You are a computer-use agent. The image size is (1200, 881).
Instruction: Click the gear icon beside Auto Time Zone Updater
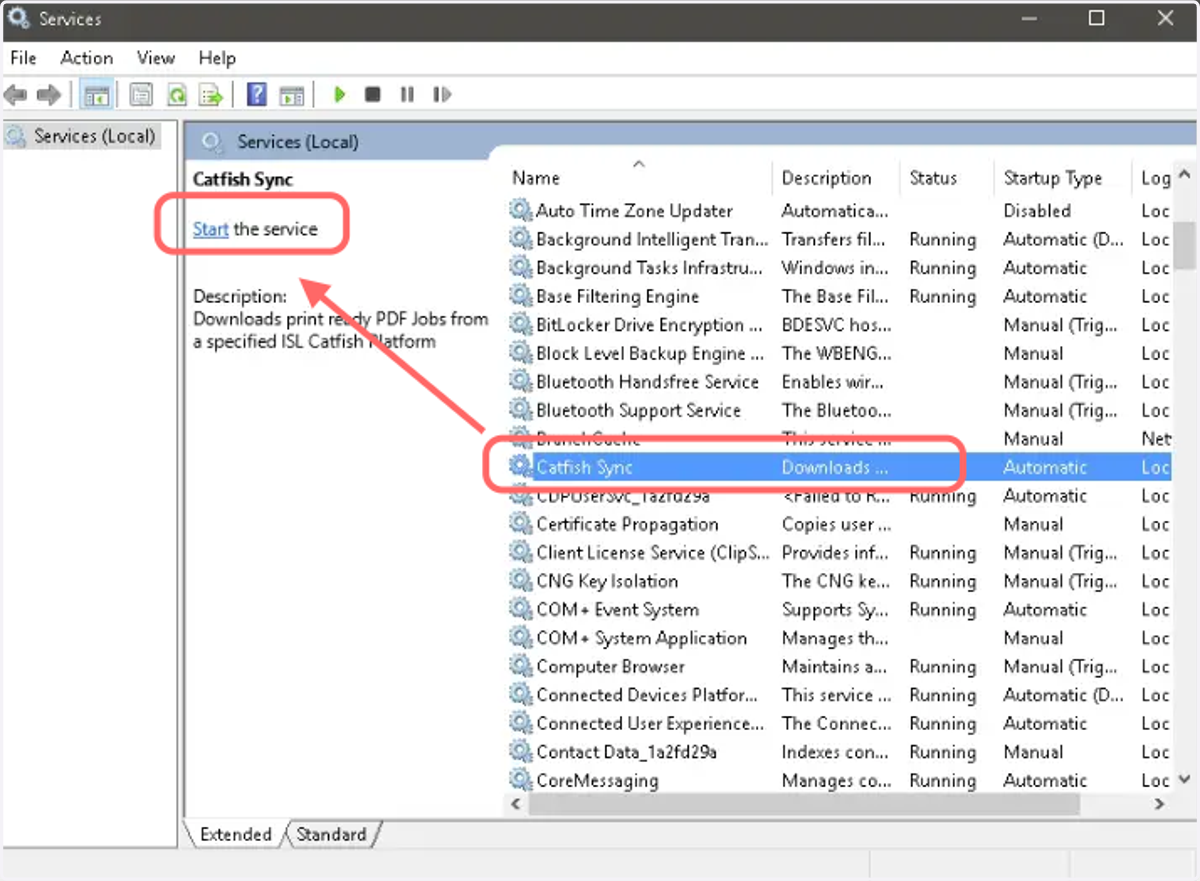[520, 211]
